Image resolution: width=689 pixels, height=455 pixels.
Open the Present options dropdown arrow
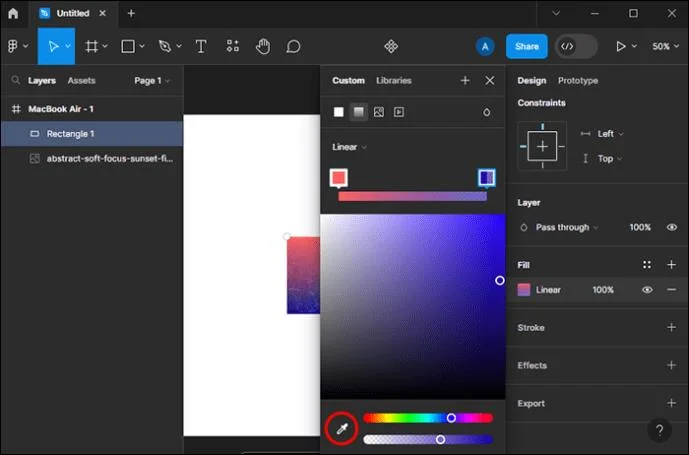(x=635, y=46)
